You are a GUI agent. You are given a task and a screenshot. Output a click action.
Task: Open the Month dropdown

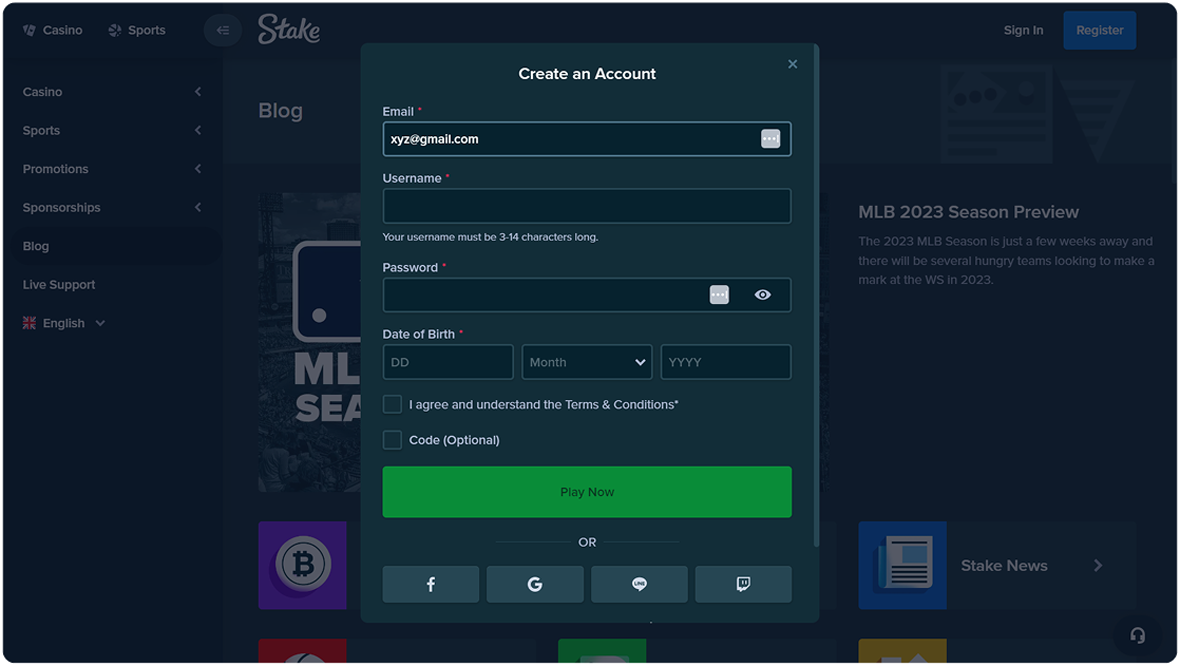click(587, 362)
